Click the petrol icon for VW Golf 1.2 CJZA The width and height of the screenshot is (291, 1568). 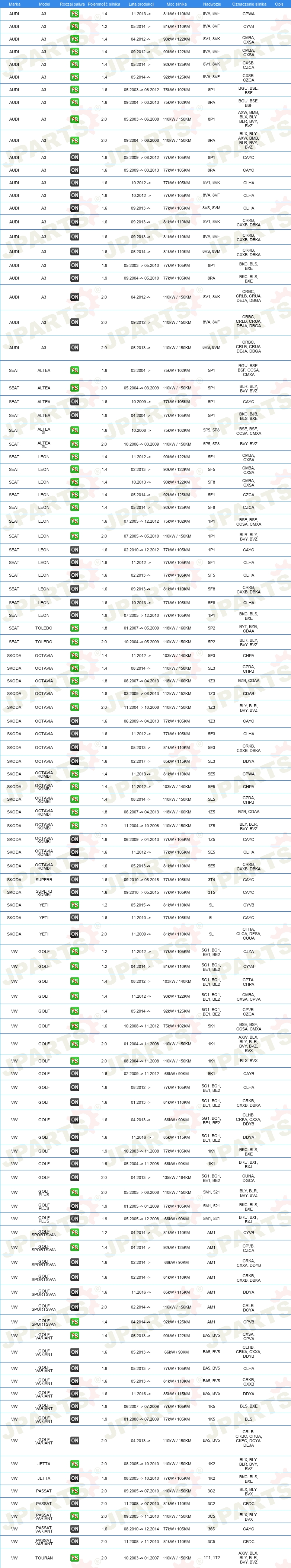(x=74, y=952)
